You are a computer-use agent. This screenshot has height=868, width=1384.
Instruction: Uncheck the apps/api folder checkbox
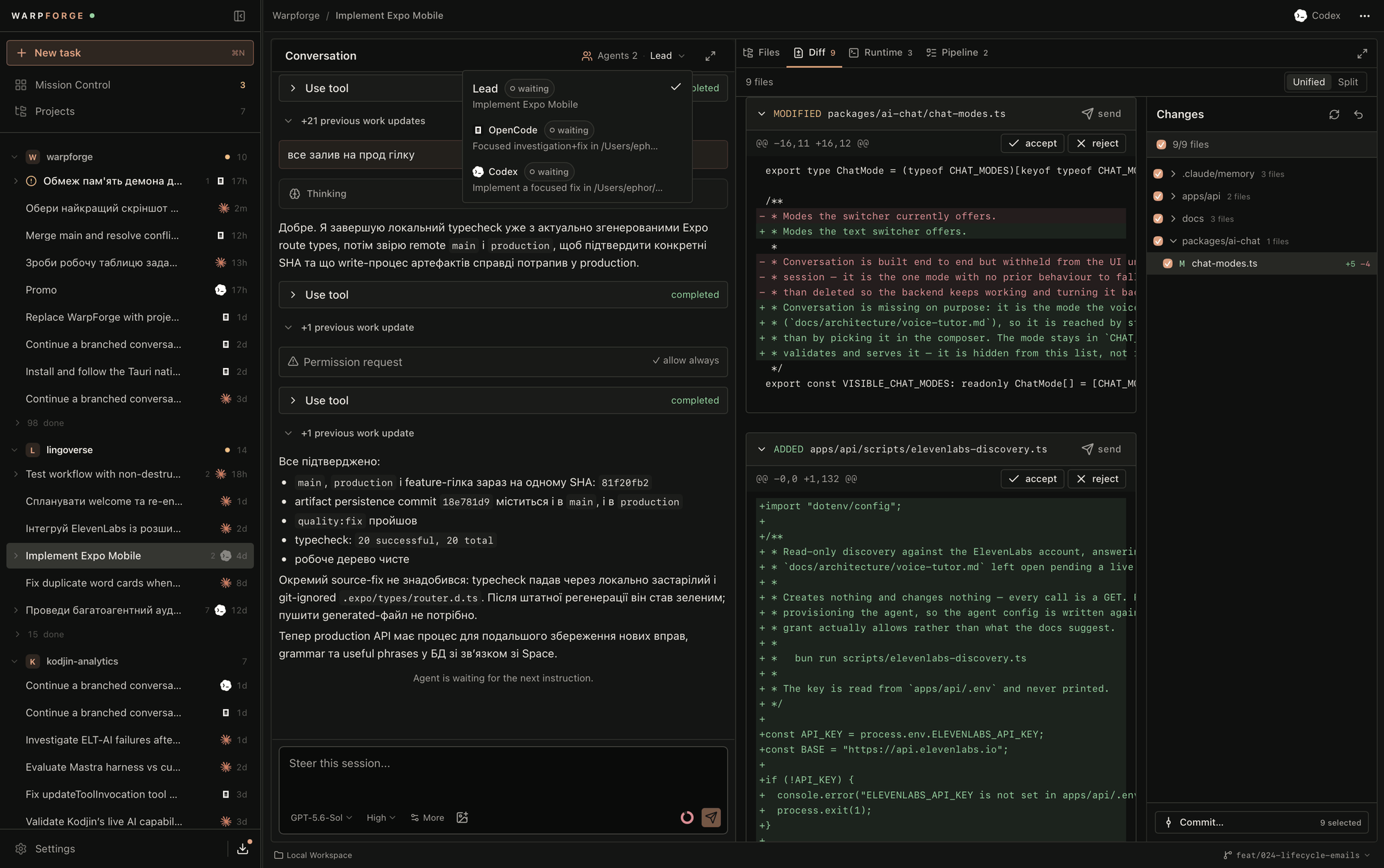tap(1158, 196)
